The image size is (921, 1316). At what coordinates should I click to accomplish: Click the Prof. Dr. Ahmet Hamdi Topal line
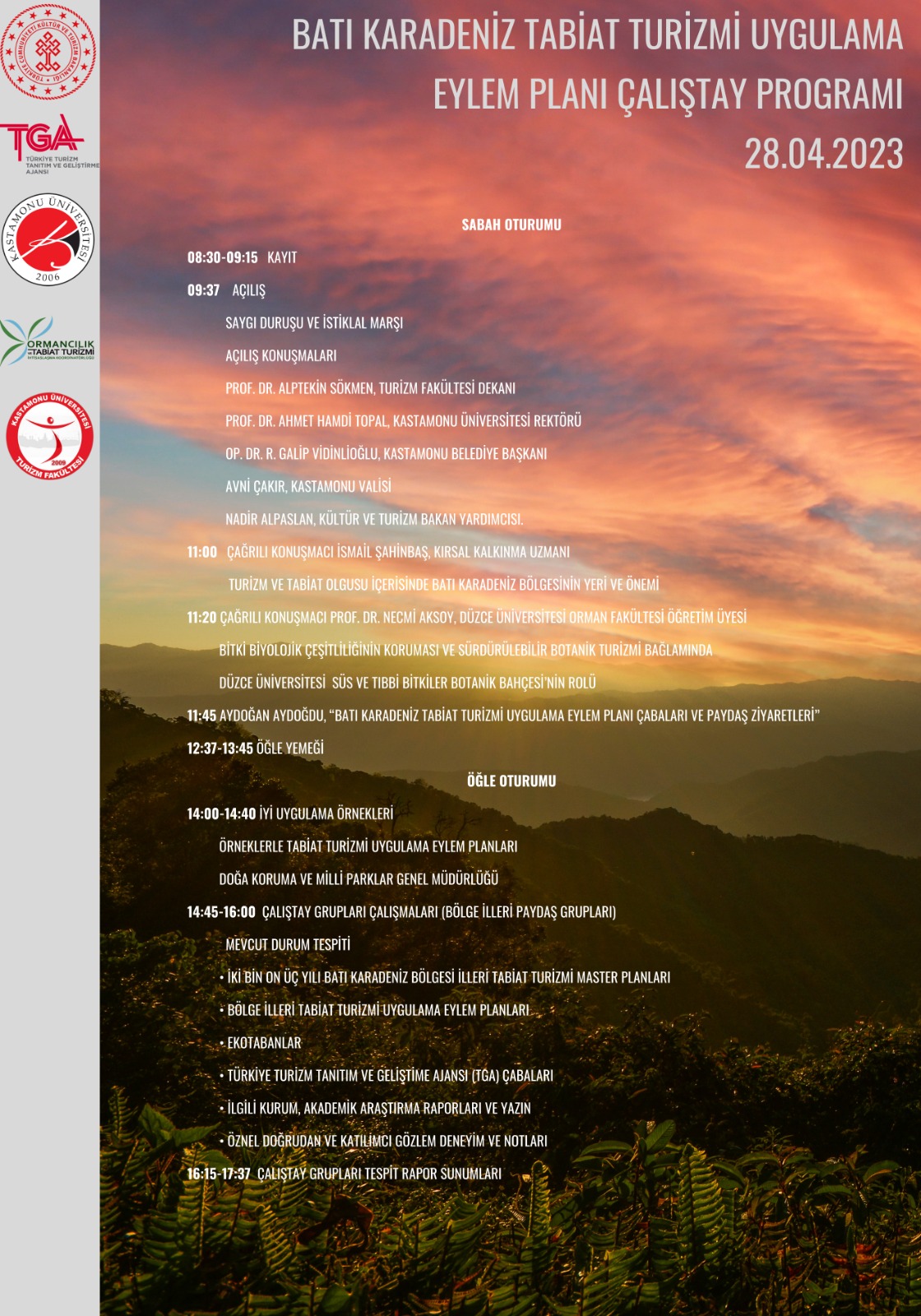click(x=404, y=421)
